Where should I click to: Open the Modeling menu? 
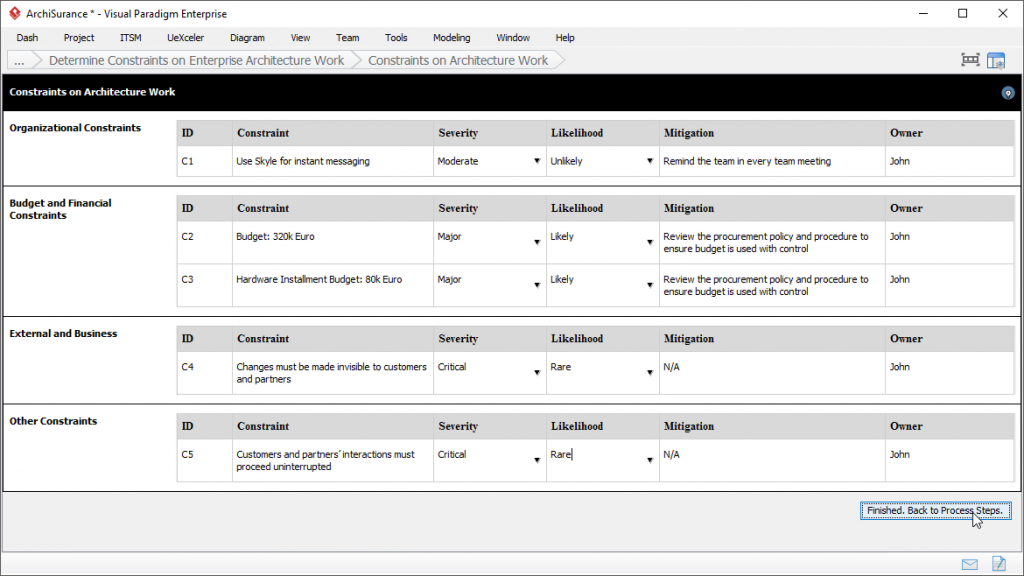(451, 38)
